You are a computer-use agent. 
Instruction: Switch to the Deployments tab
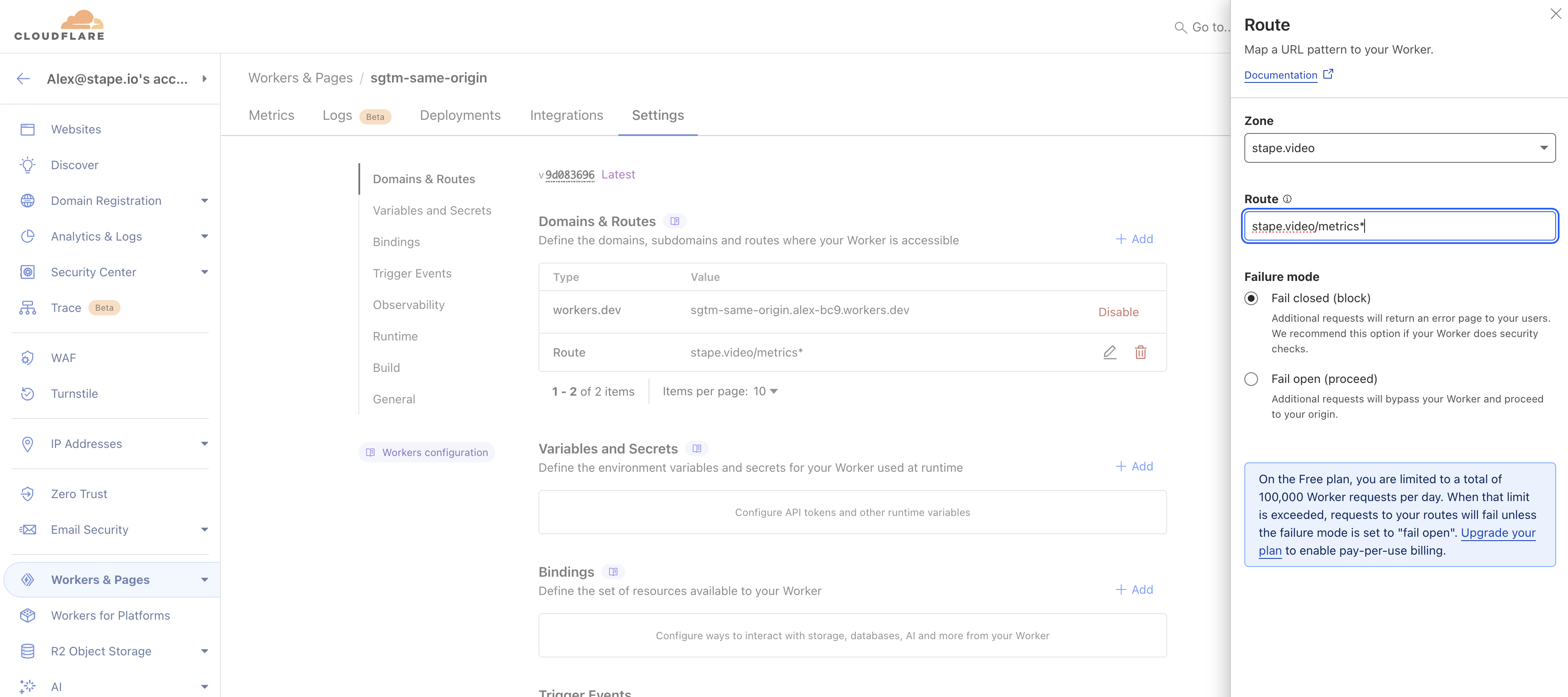coord(460,115)
